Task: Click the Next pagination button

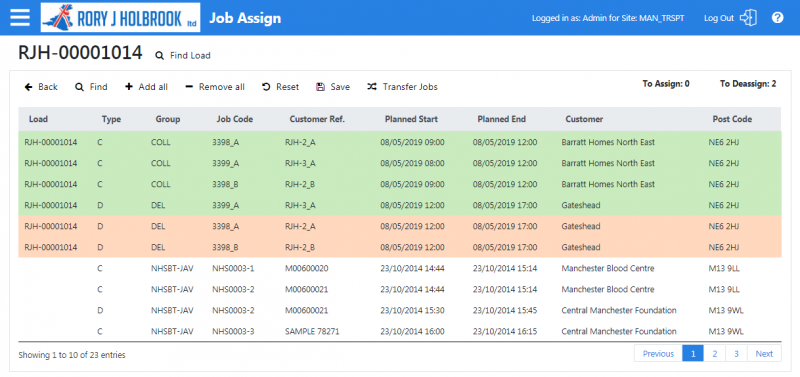Action: point(764,354)
